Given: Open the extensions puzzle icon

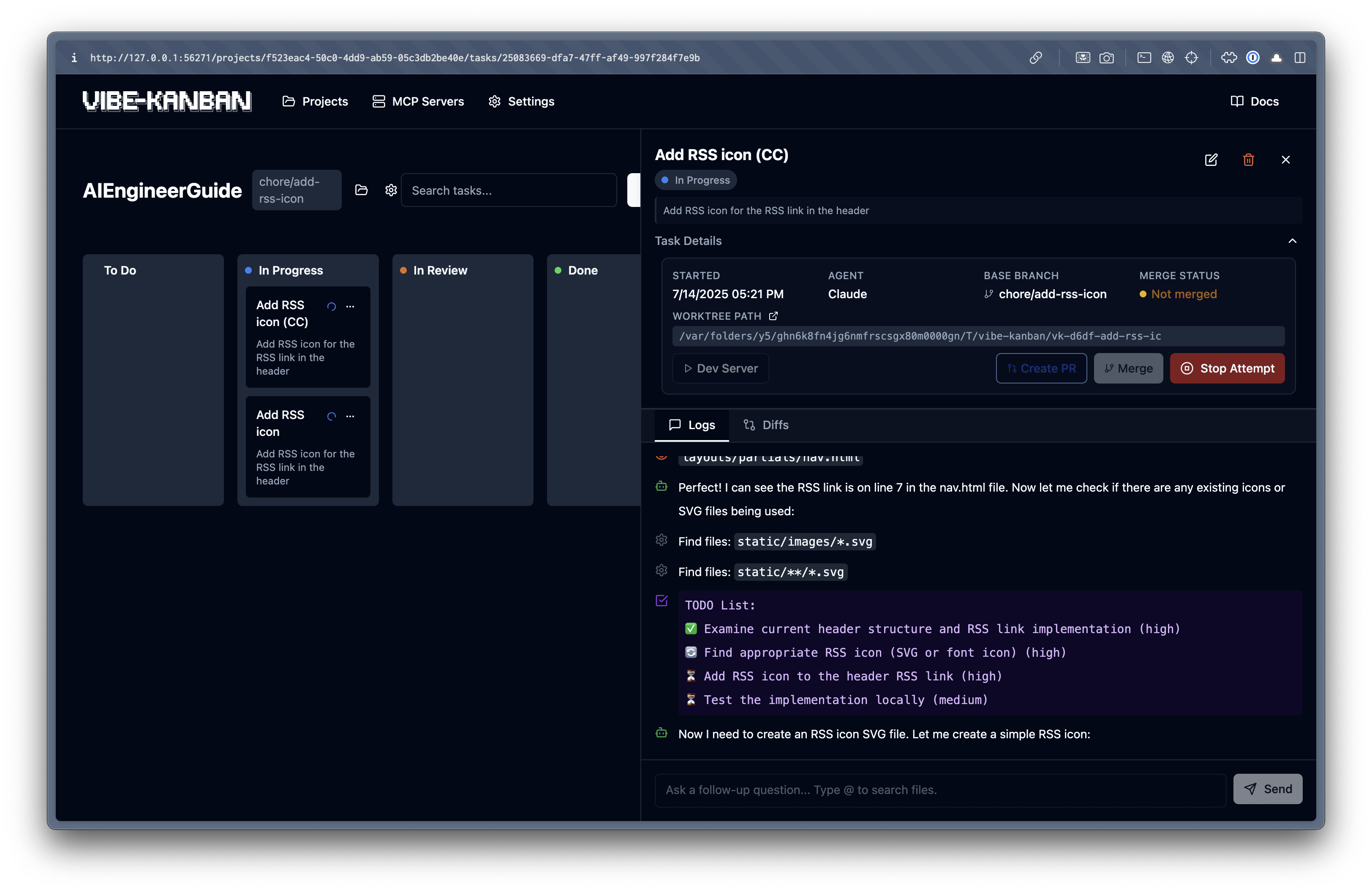Looking at the screenshot, I should click(x=1228, y=57).
